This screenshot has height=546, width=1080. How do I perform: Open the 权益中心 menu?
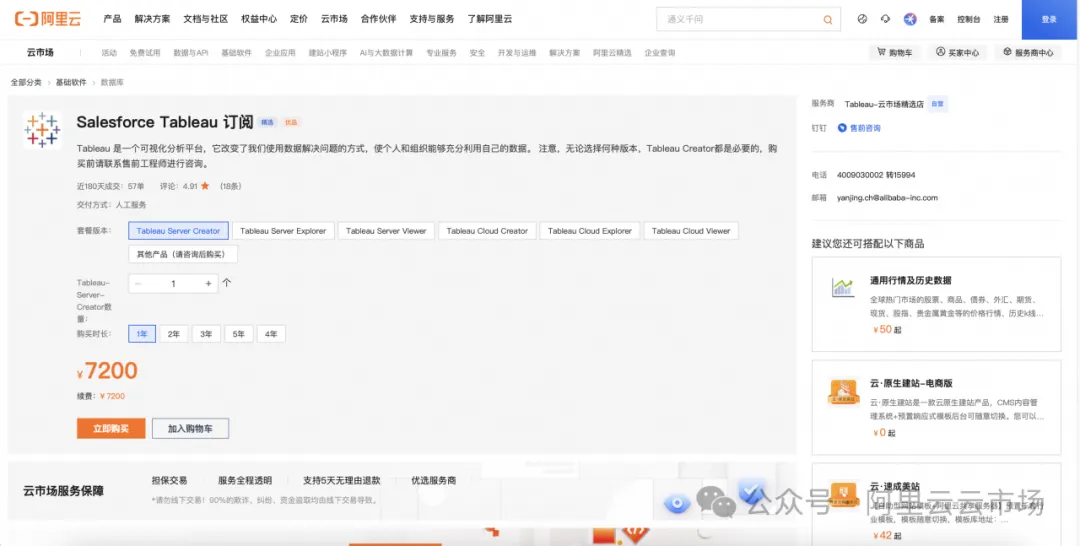coord(259,19)
